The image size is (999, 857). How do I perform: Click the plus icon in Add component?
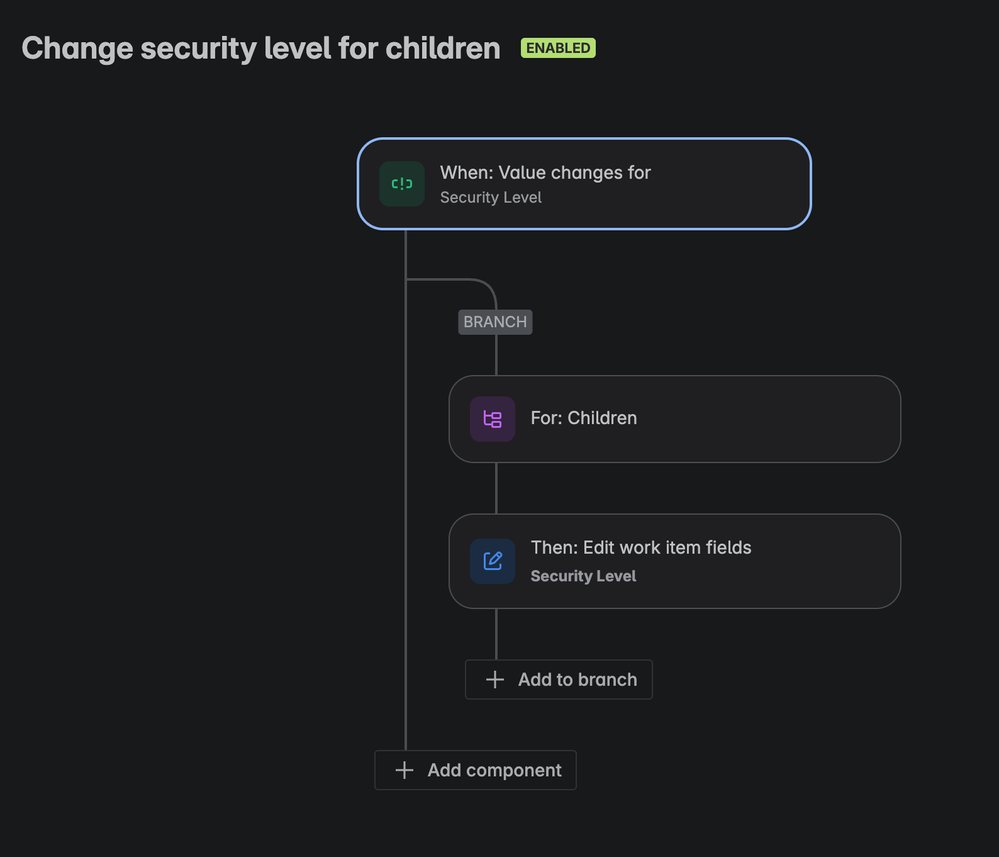[x=404, y=770]
